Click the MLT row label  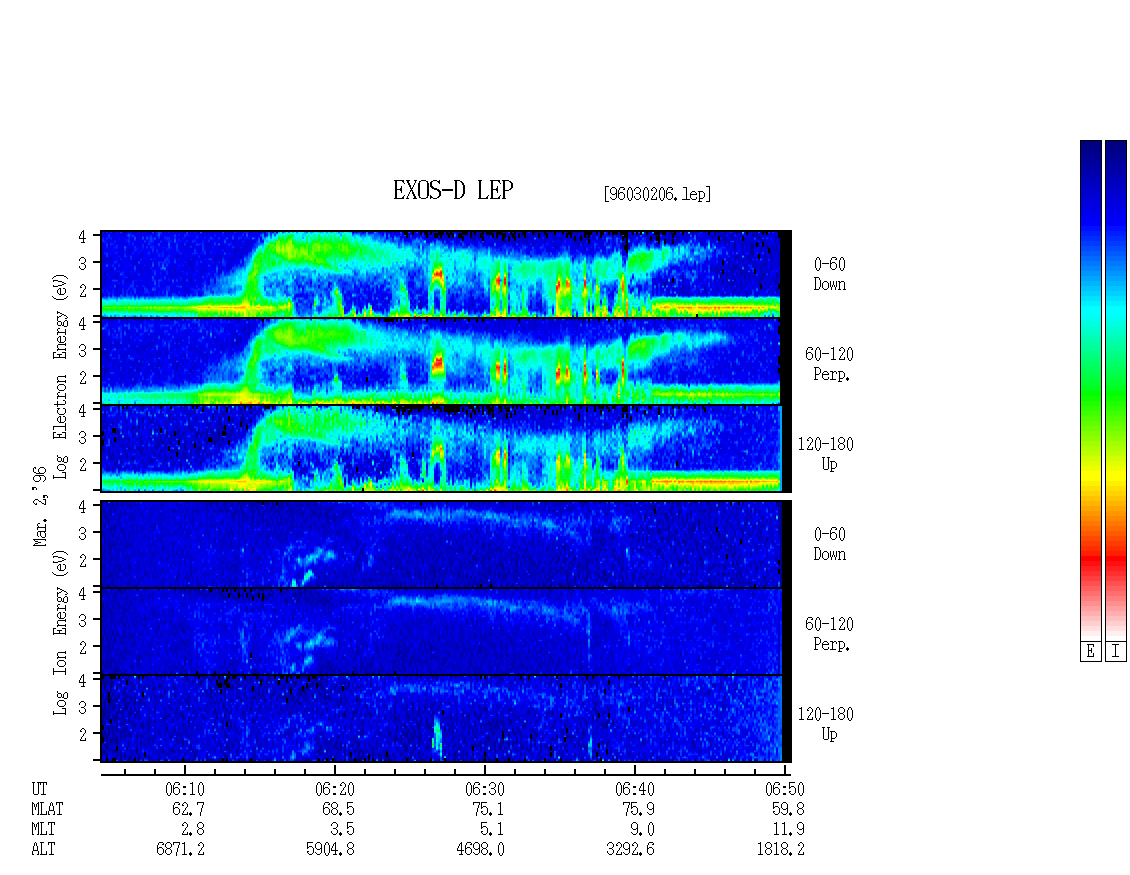pyautogui.click(x=43, y=829)
